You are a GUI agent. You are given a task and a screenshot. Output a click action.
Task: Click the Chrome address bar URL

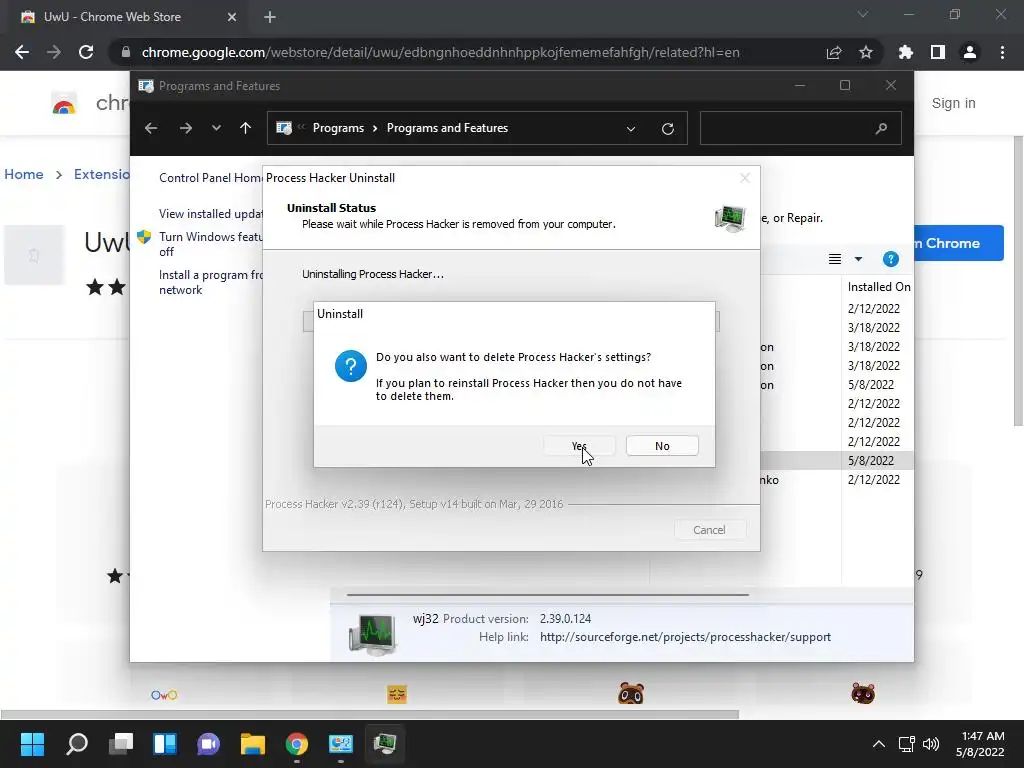coord(441,52)
